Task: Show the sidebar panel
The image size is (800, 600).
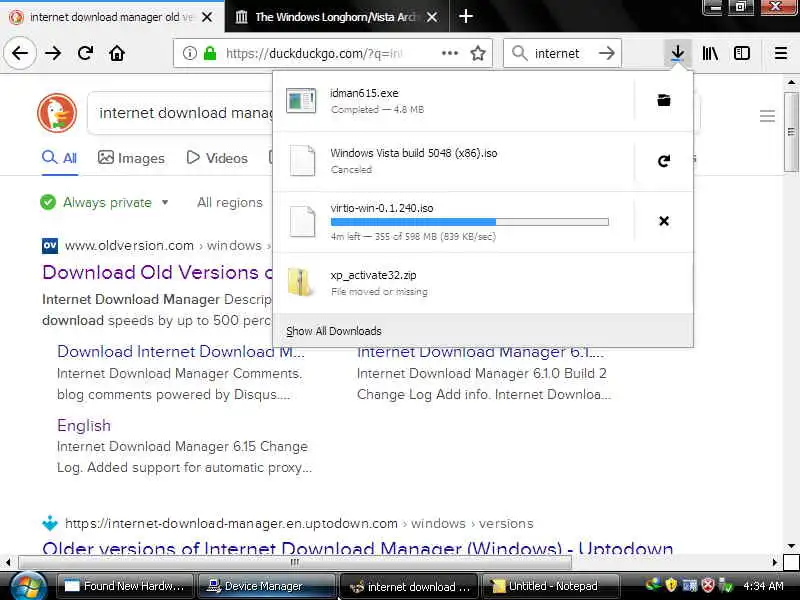Action: point(742,53)
